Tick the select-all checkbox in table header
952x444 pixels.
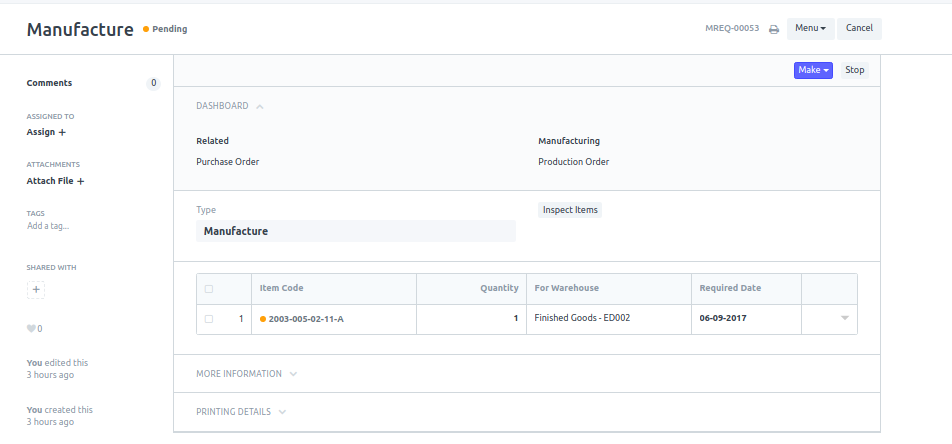point(209,289)
